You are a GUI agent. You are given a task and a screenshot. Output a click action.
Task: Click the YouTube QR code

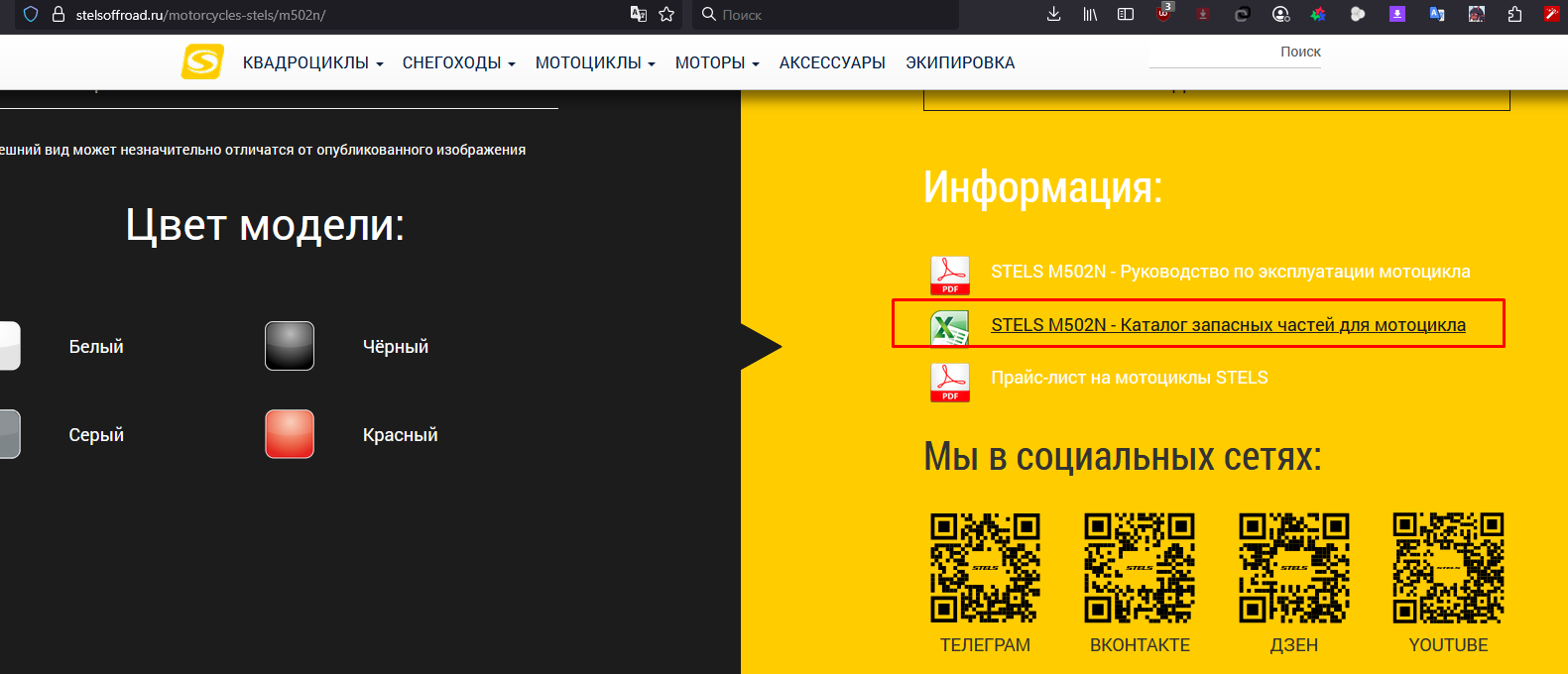coord(1448,568)
